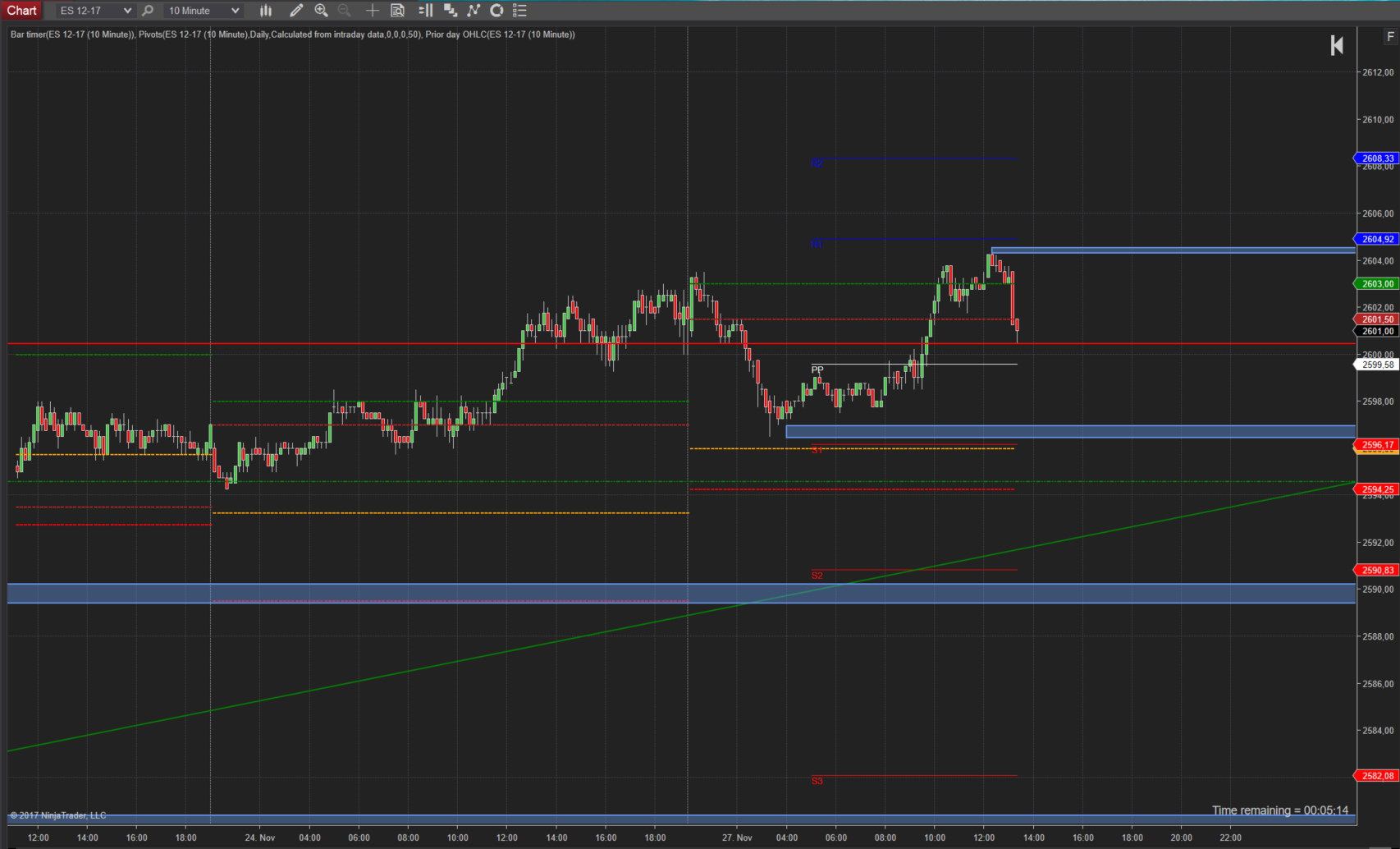Viewport: 1400px width, 849px height.
Task: Click the F fixed-scale button
Action: (x=1390, y=36)
